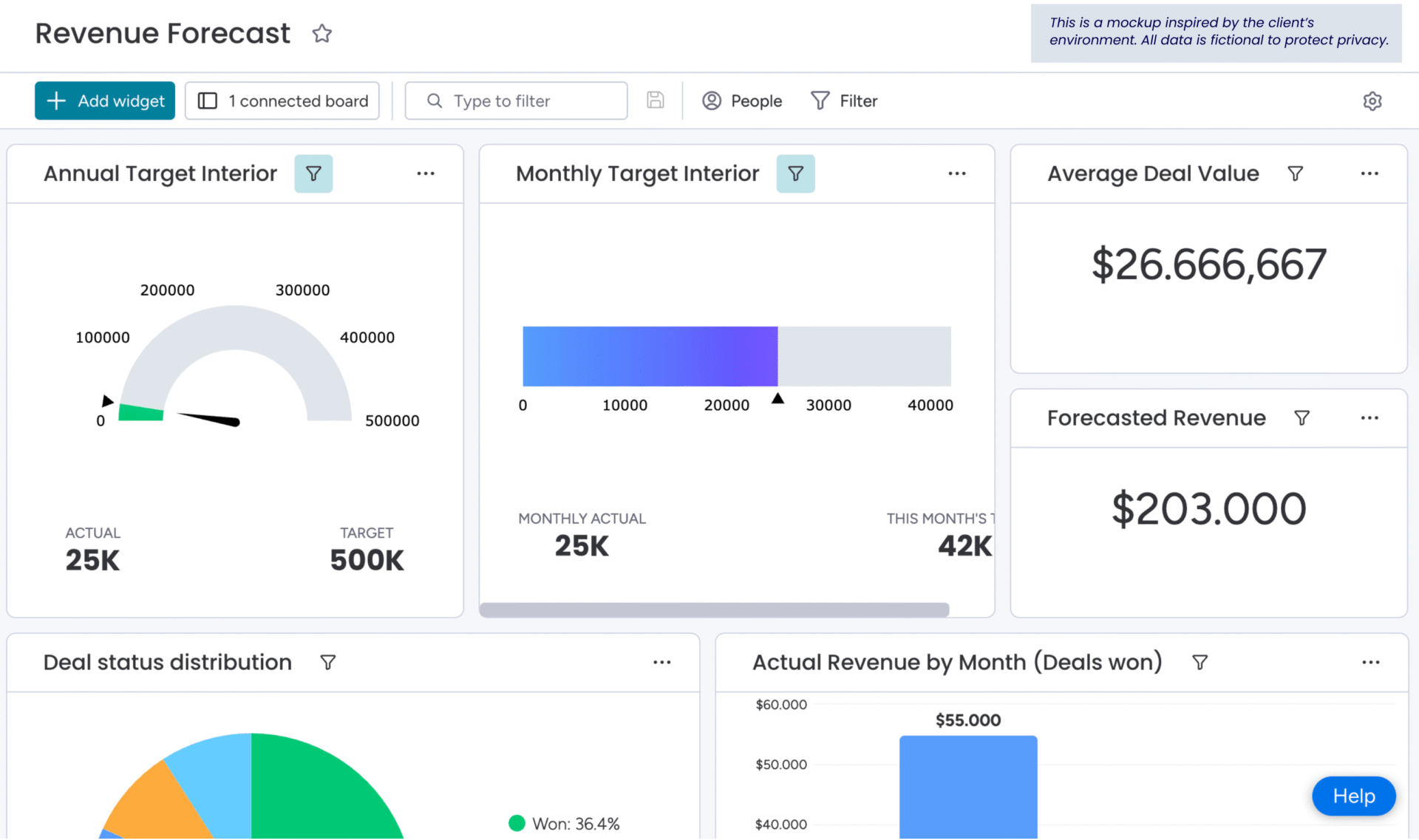Click Monthly Target widget horizontal scrollbar
Image resolution: width=1419 pixels, height=840 pixels.
(714, 610)
